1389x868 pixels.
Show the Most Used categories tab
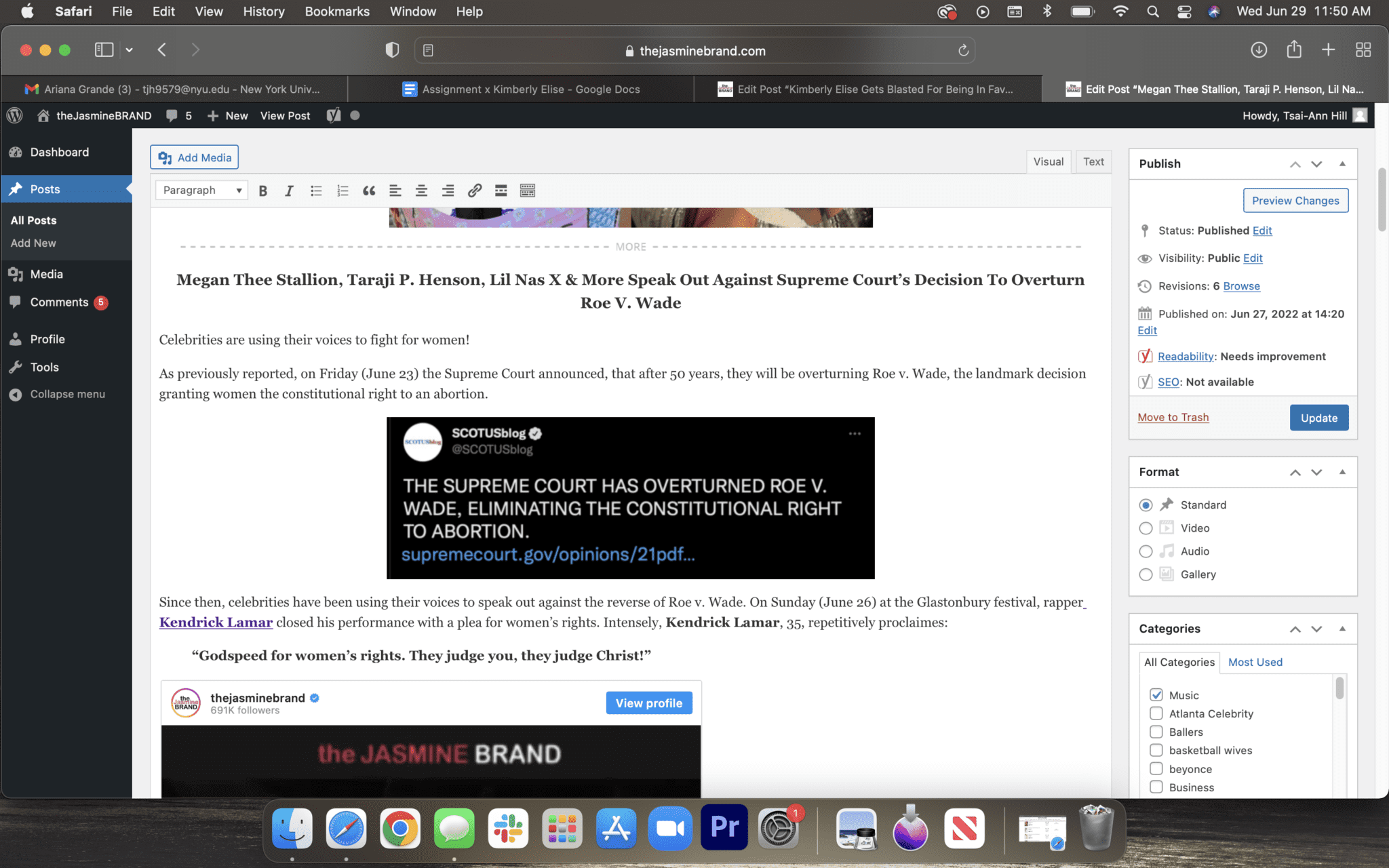click(1255, 663)
